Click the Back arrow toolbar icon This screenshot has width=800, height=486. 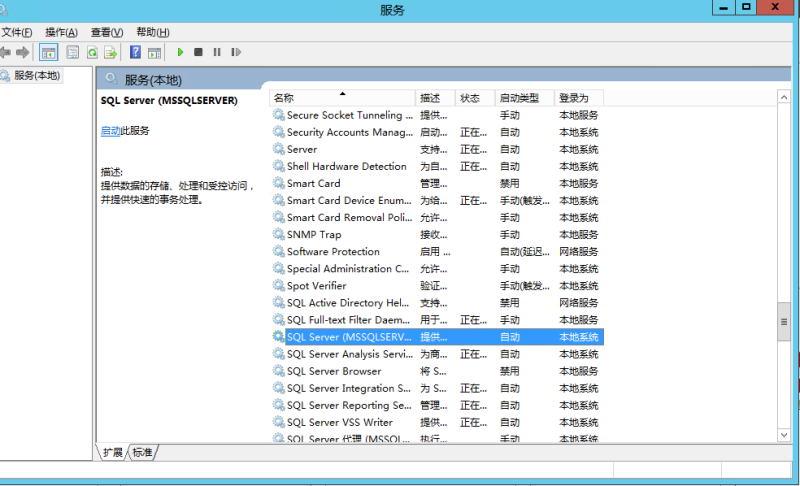point(5,52)
